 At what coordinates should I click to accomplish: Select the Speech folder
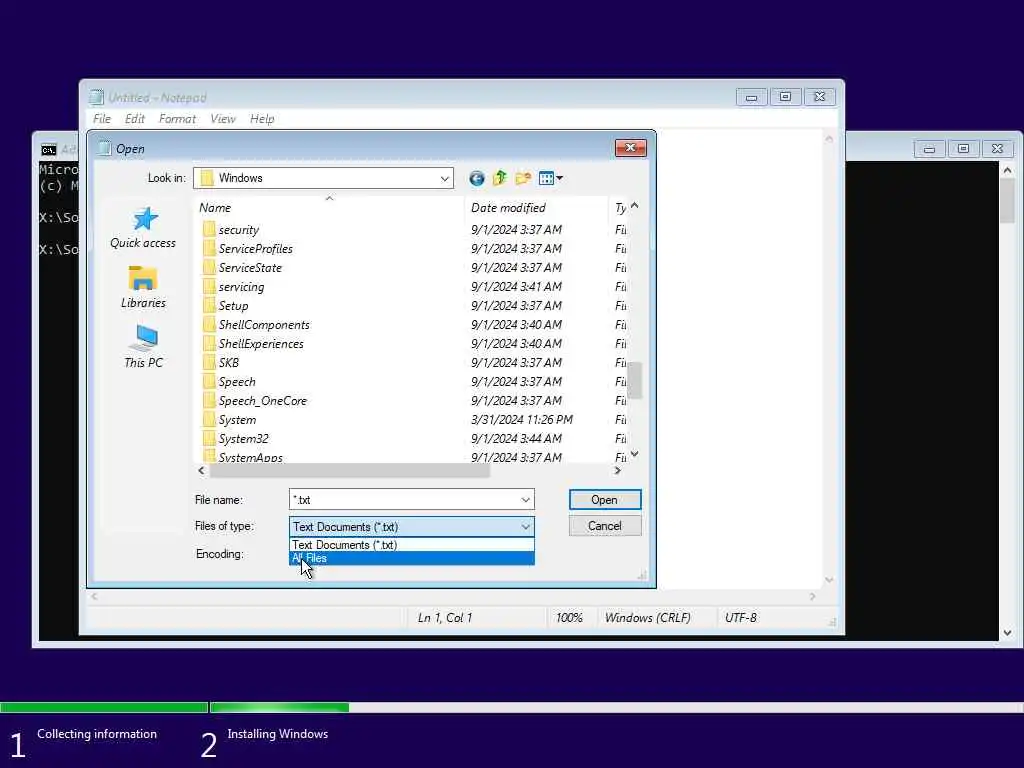pos(229,381)
